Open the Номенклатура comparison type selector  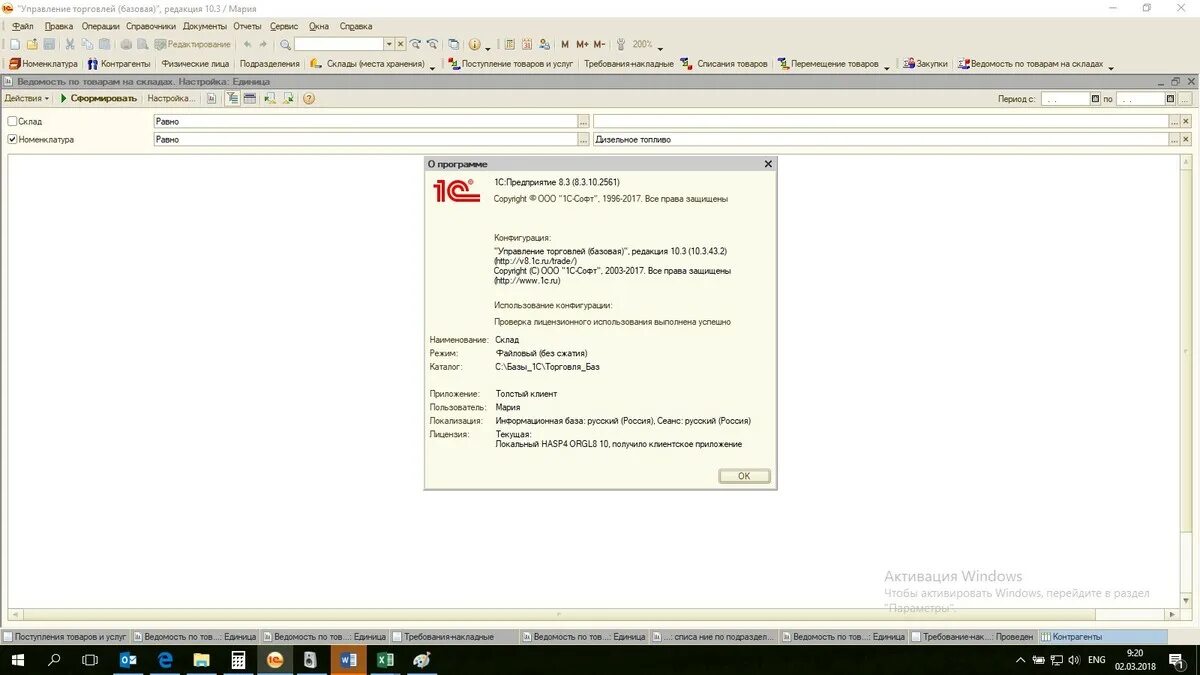tap(583, 139)
